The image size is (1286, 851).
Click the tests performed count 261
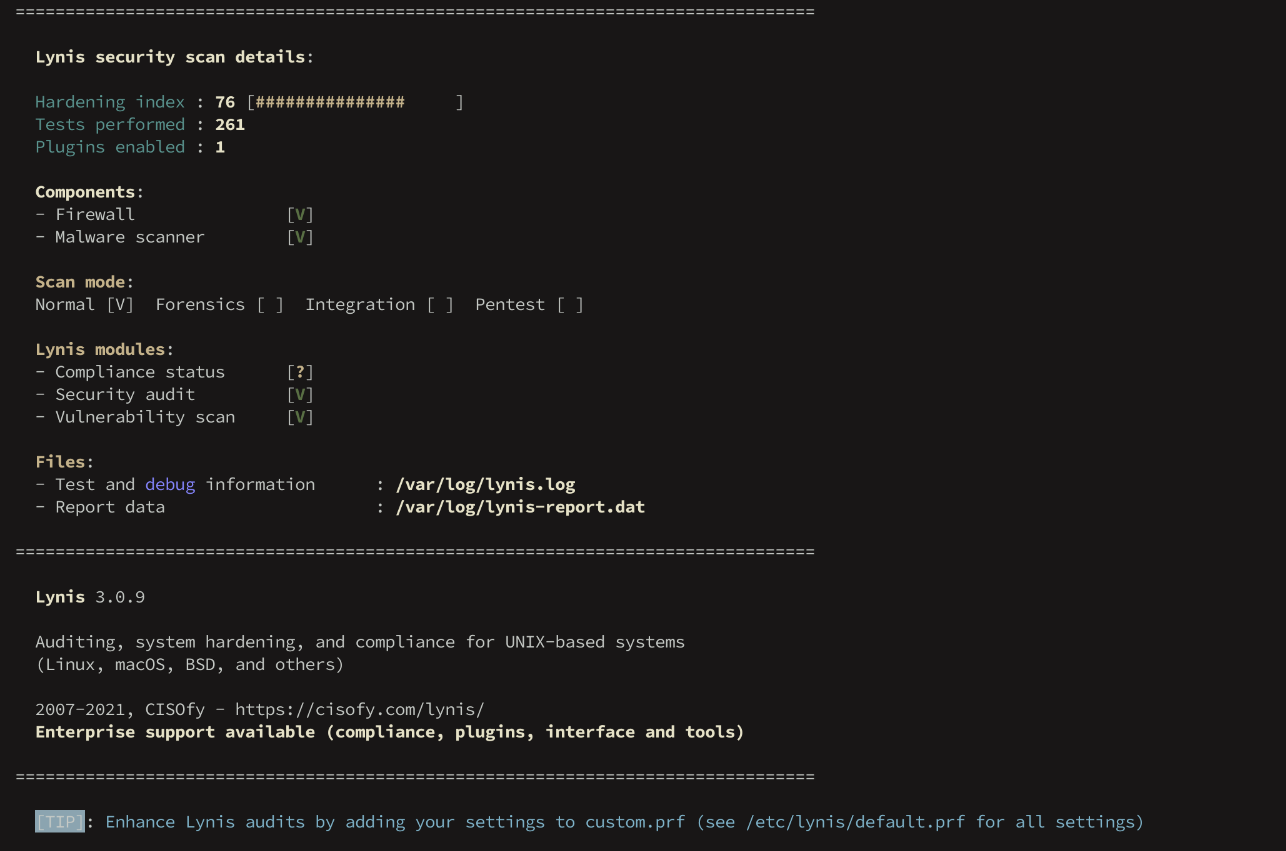click(x=230, y=124)
